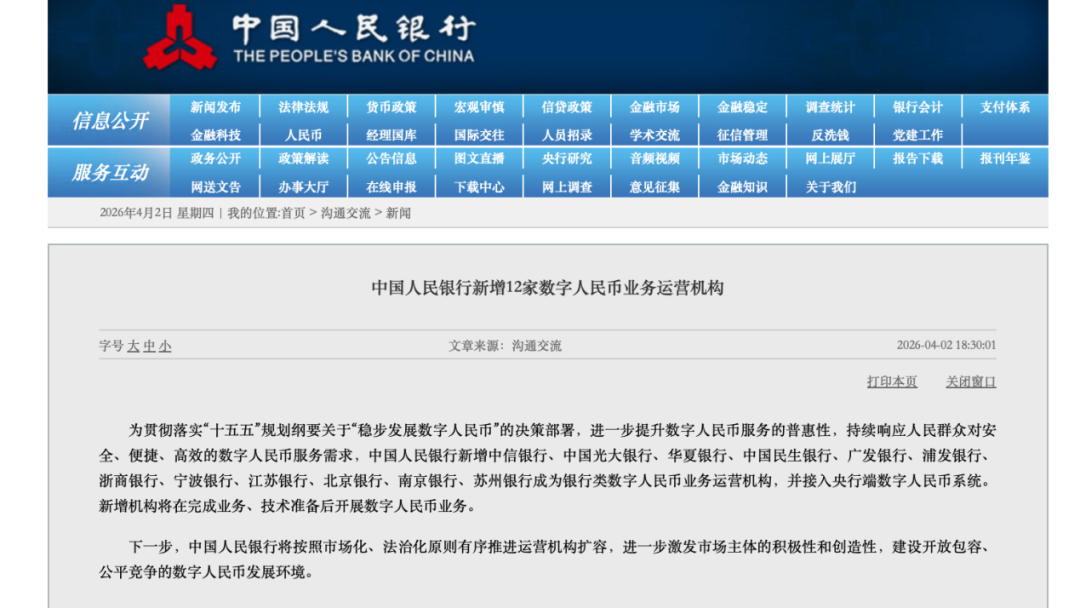
Task: Set font size to 小
Action: [x=165, y=346]
